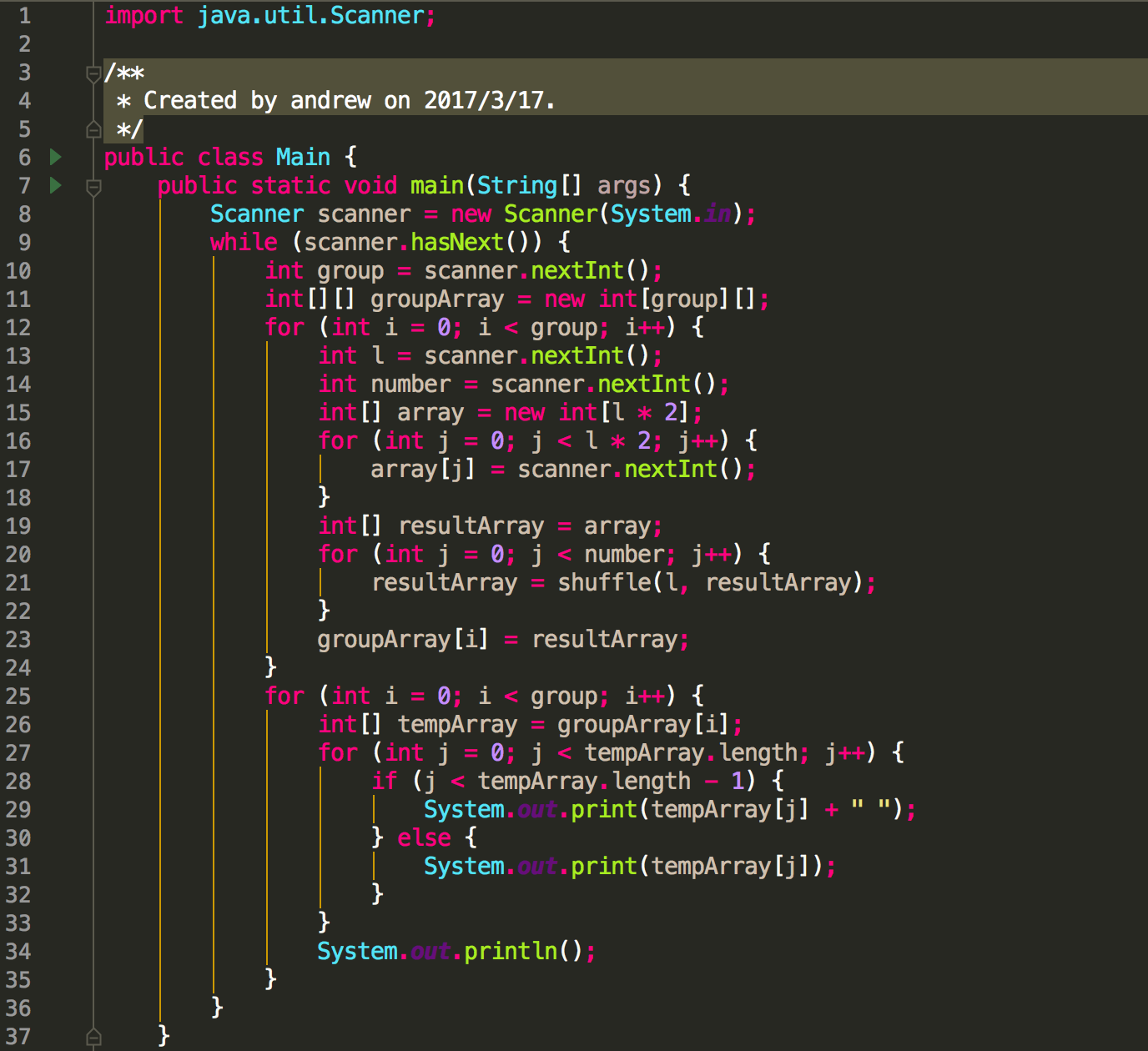The width and height of the screenshot is (1148, 1051).
Task: Collapse the Javadoc comment at line 3
Action: 93,73
